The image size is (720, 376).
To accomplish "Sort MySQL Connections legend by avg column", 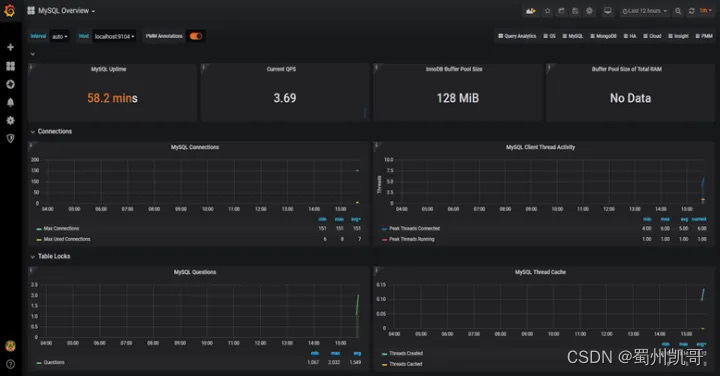I will click(356, 219).
